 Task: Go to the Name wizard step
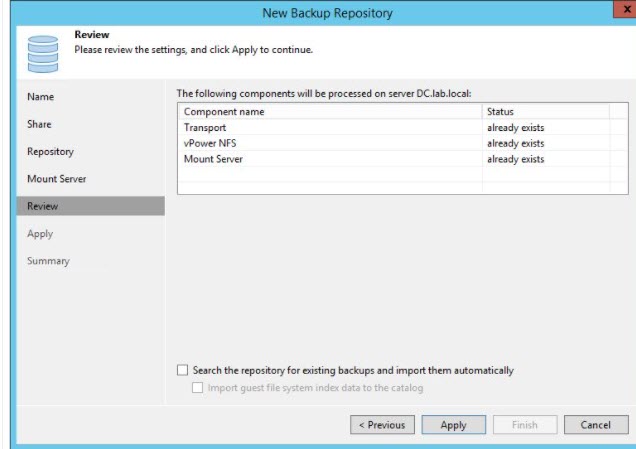point(41,97)
